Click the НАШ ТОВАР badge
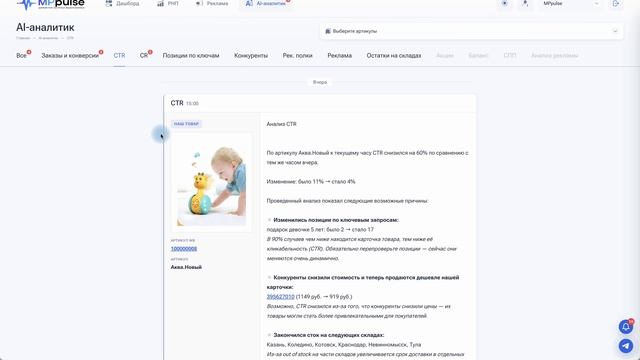Viewport: 640px width, 360px height. [186, 124]
